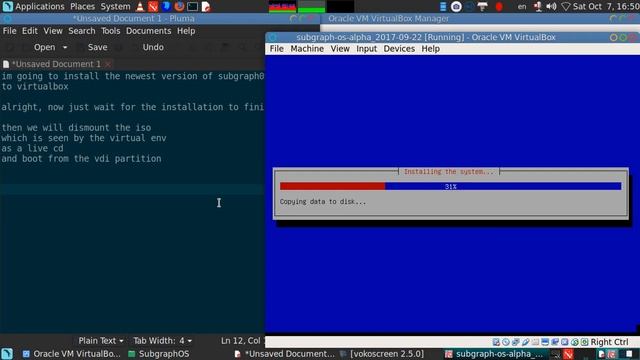The image size is (640, 360).
Task: Open the volume control in system tray
Action: (x=551, y=7)
